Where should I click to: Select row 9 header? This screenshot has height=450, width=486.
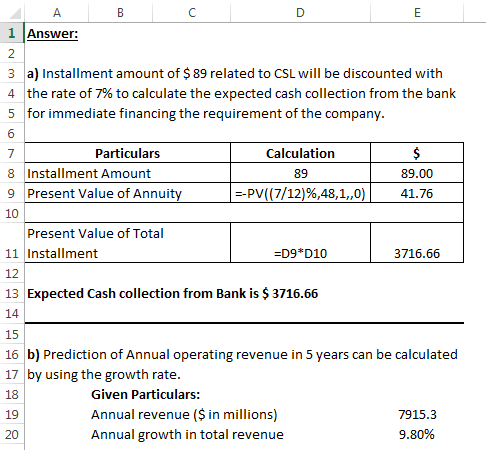click(12, 193)
